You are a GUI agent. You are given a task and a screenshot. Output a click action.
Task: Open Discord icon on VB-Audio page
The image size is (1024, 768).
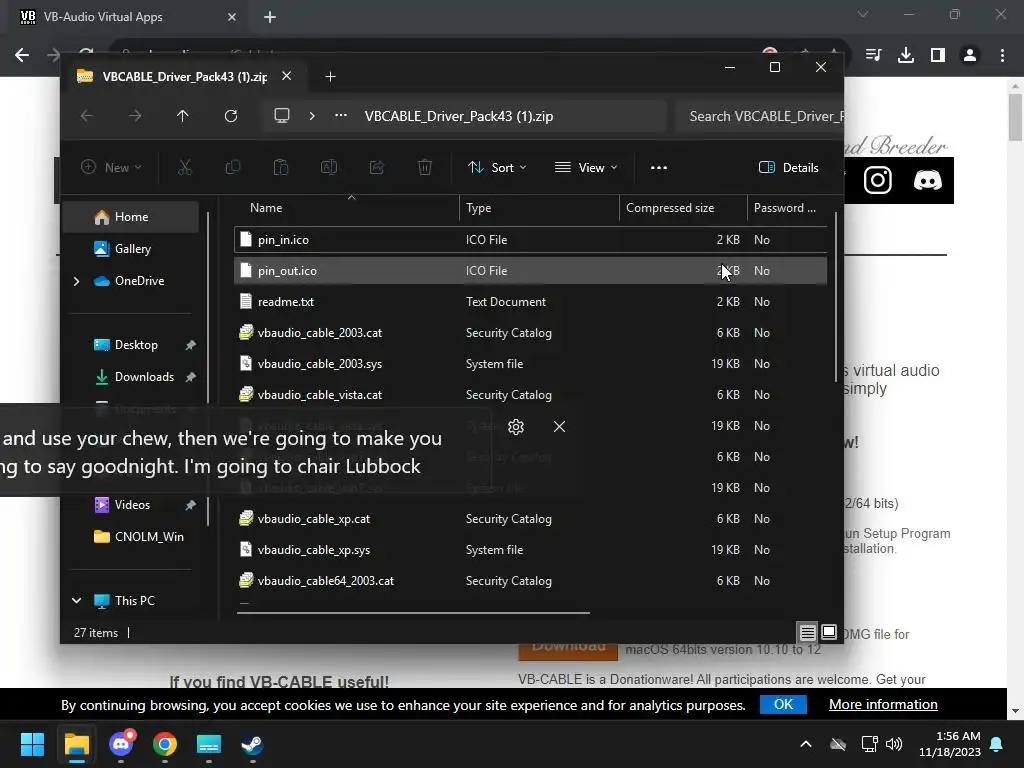coord(927,180)
